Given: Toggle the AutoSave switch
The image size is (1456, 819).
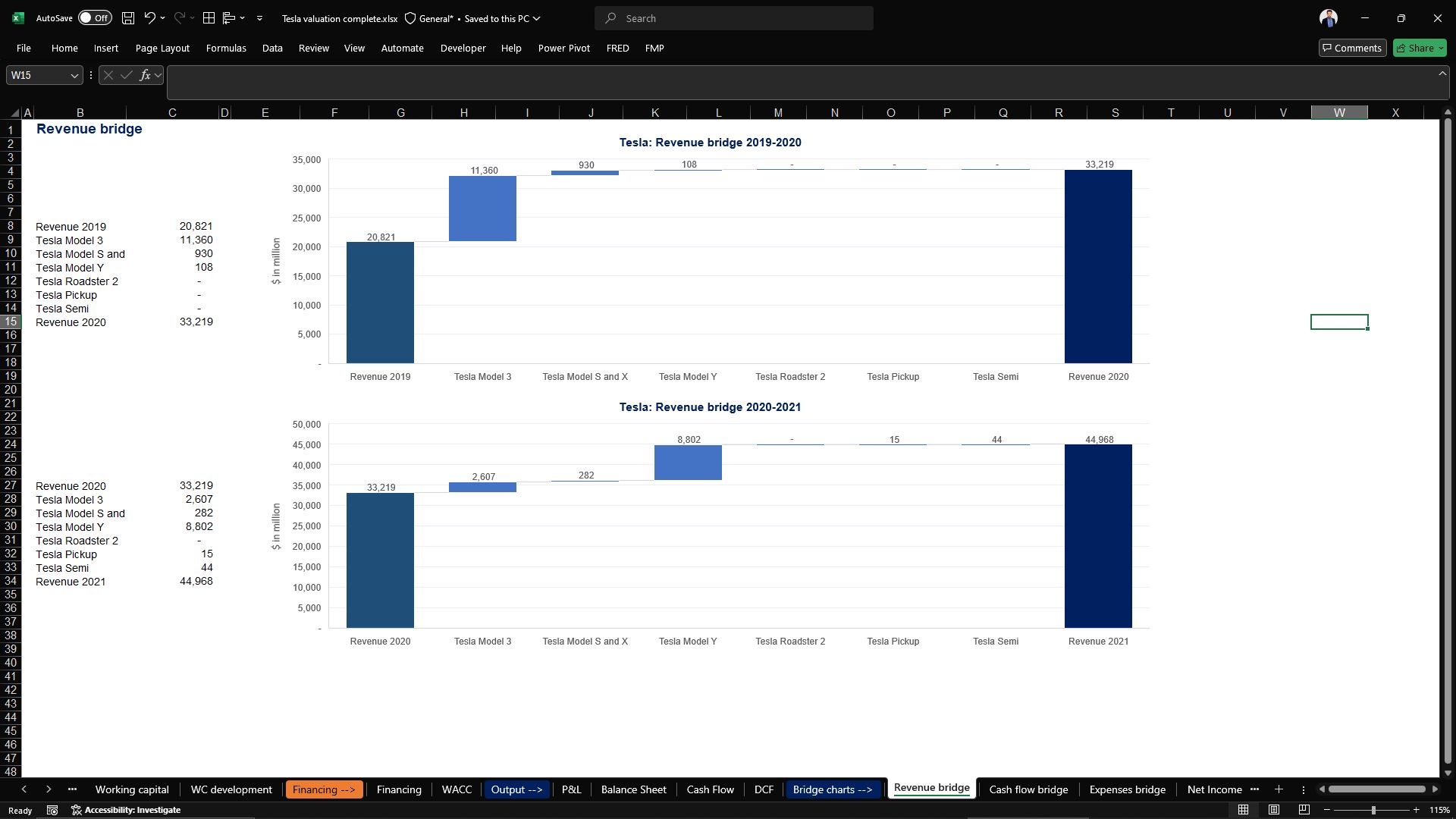Looking at the screenshot, I should click(95, 18).
